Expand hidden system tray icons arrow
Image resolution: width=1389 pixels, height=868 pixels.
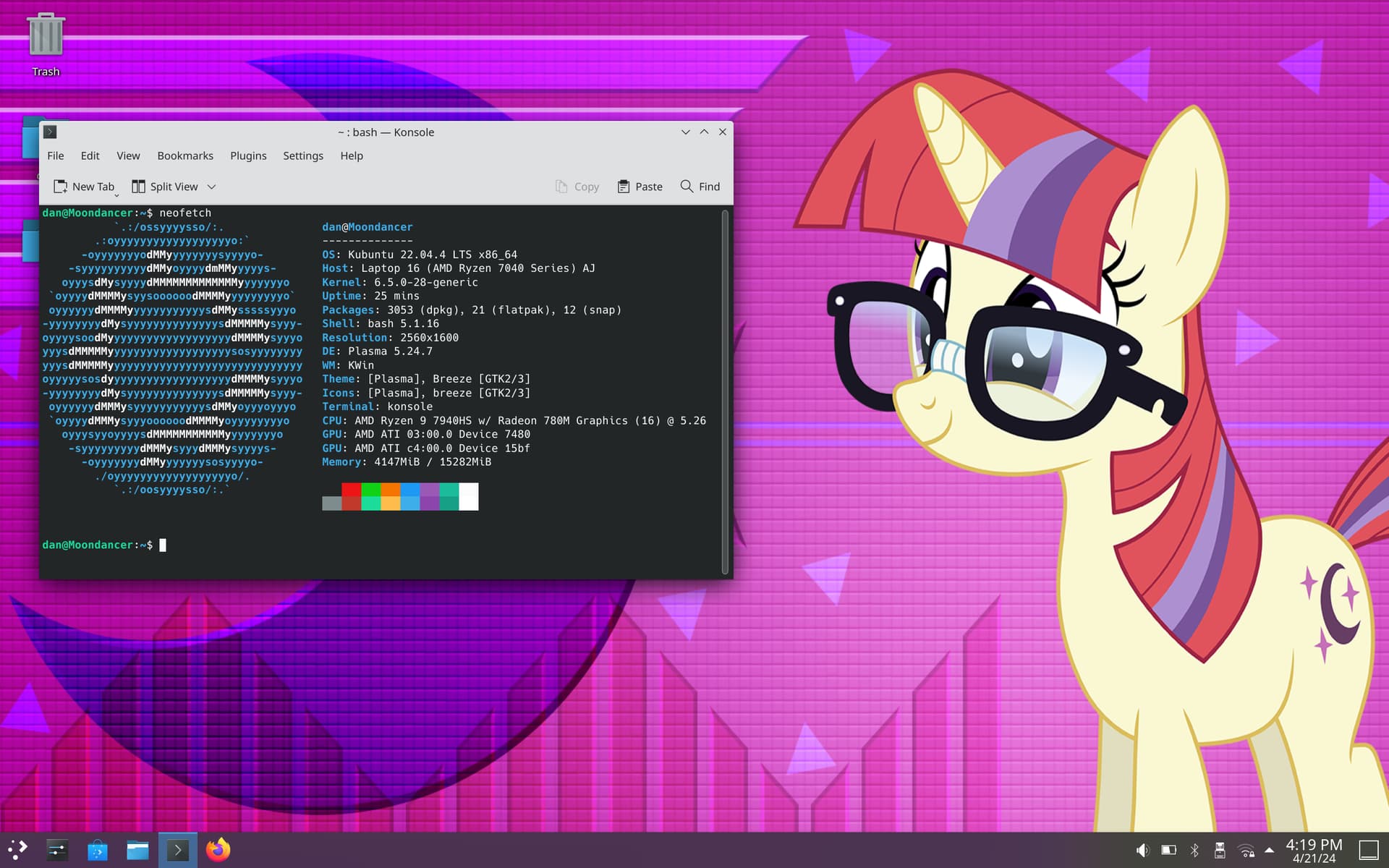point(1269,851)
